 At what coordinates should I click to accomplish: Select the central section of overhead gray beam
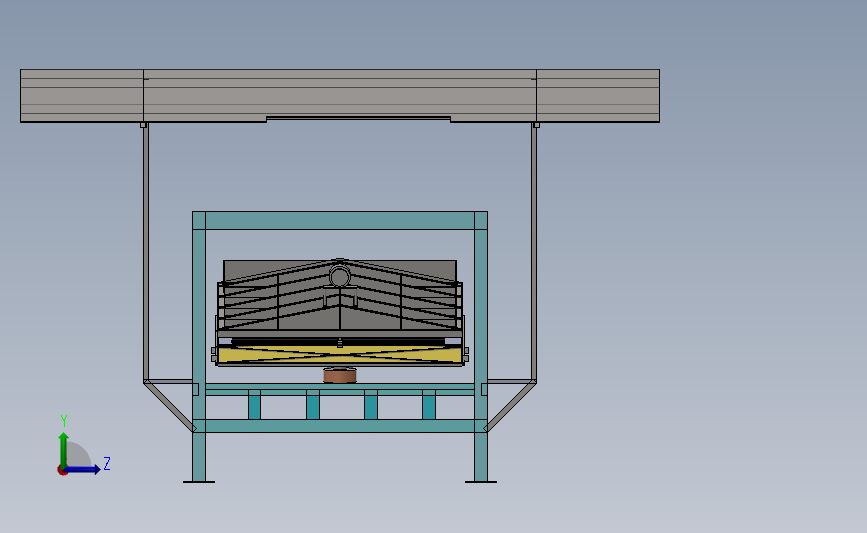(x=340, y=94)
